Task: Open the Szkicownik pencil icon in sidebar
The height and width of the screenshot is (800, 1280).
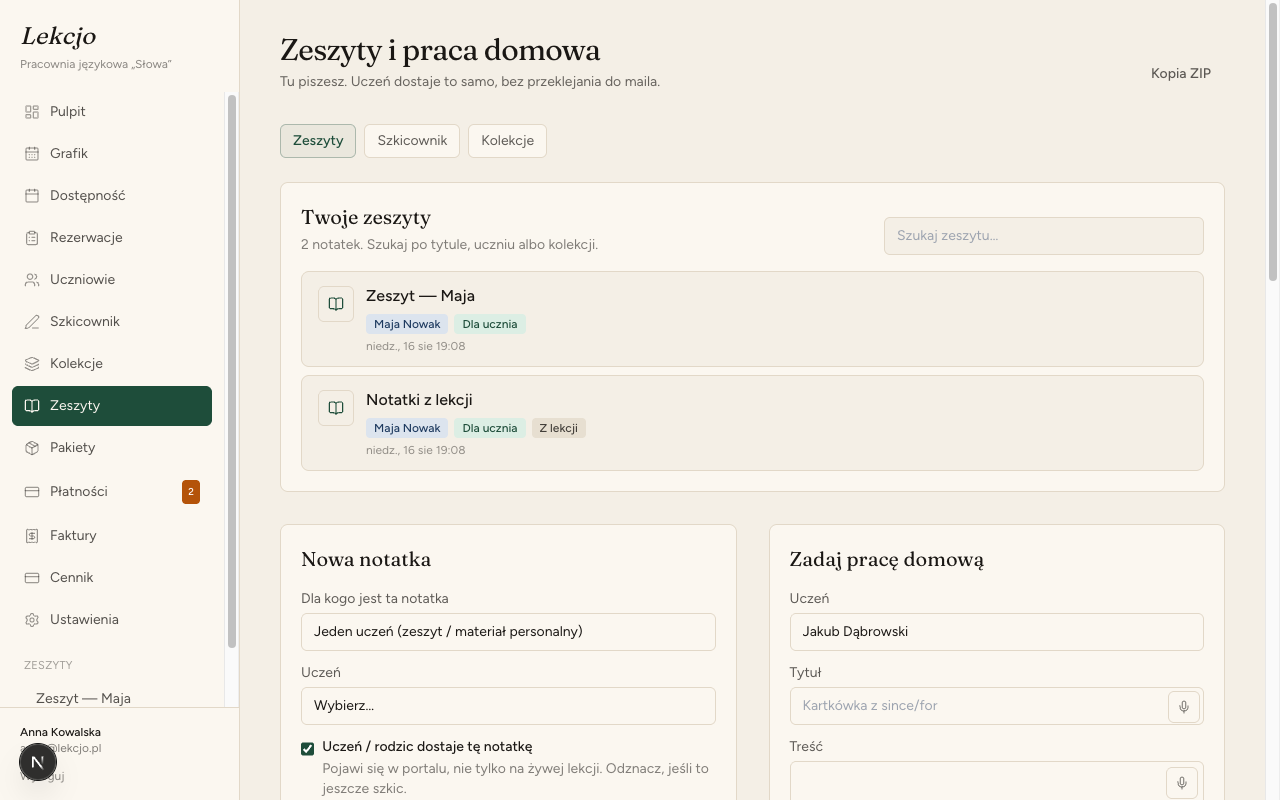Action: click(x=32, y=322)
